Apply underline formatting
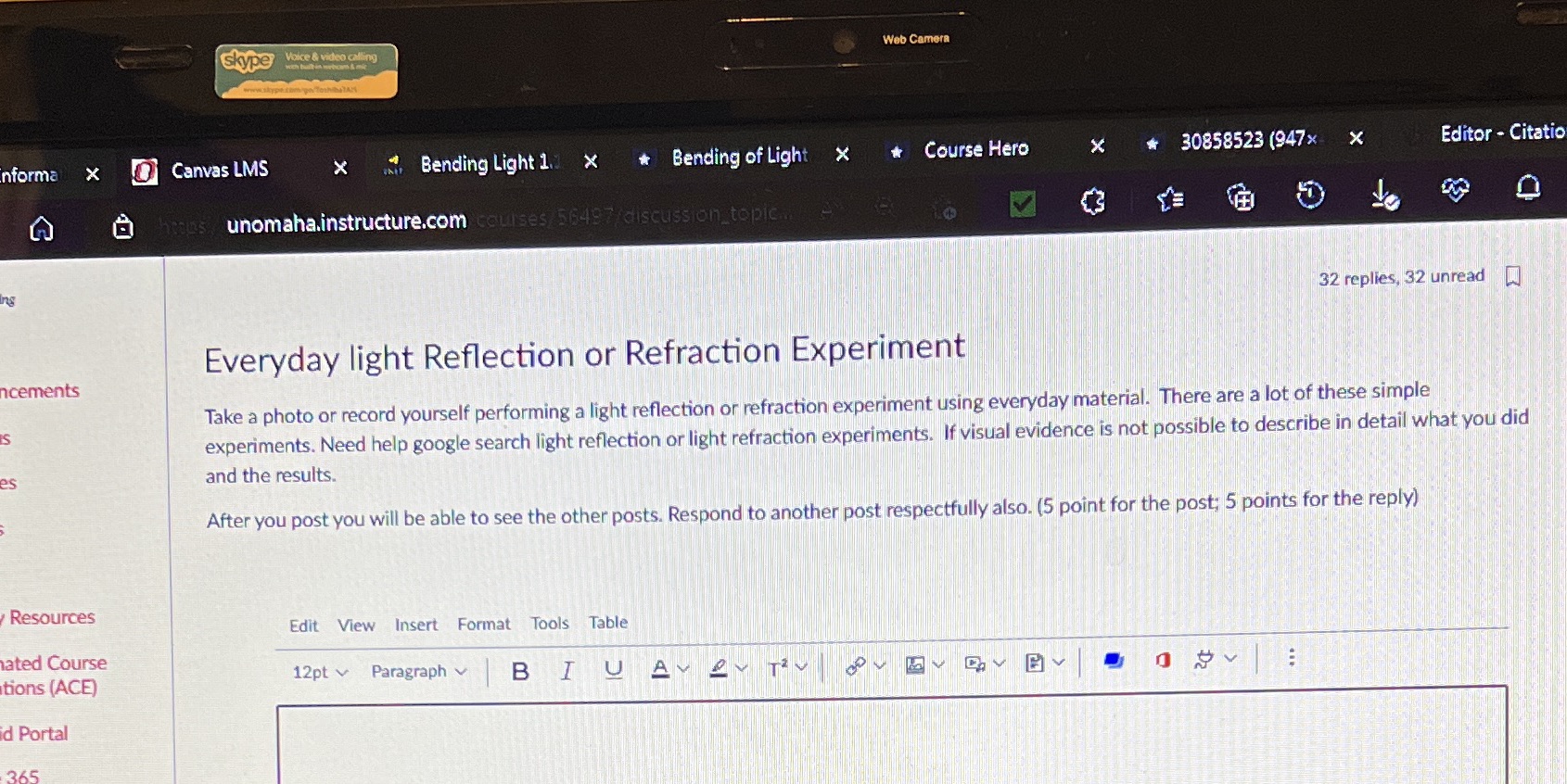Screen dimensions: 1567x784 pyautogui.click(x=613, y=669)
